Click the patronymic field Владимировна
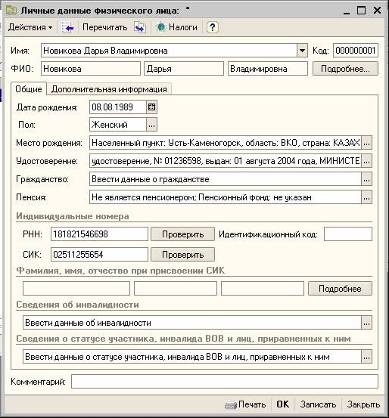The height and width of the screenshot is (418, 389). [x=268, y=69]
